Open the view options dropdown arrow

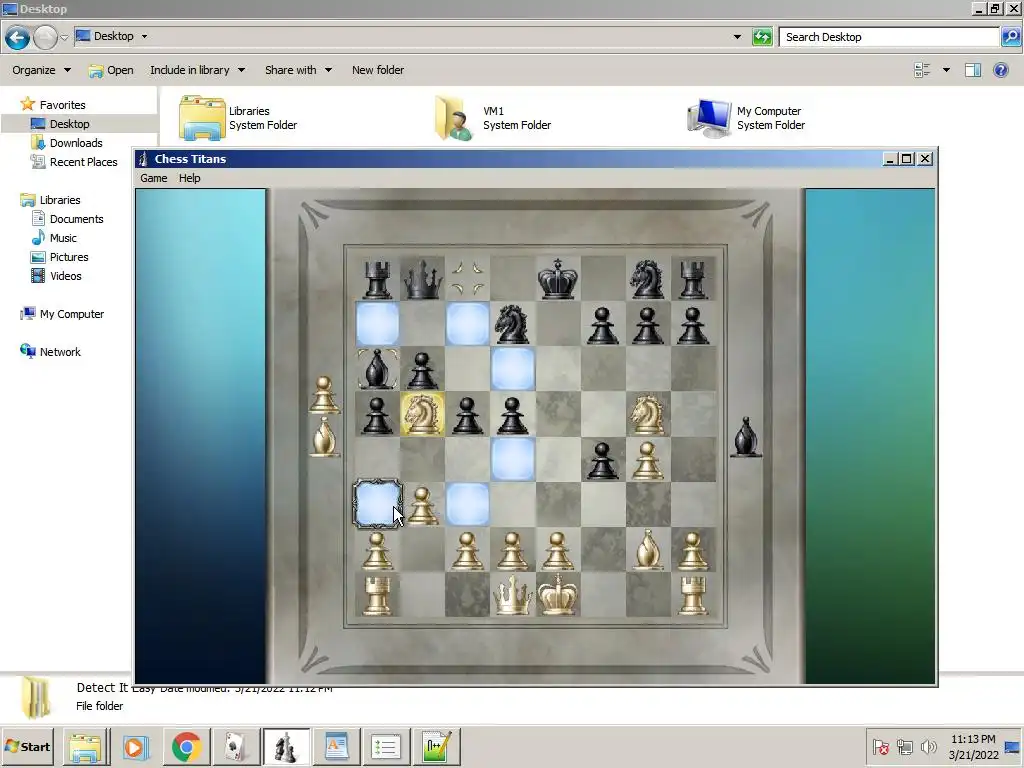tap(946, 70)
